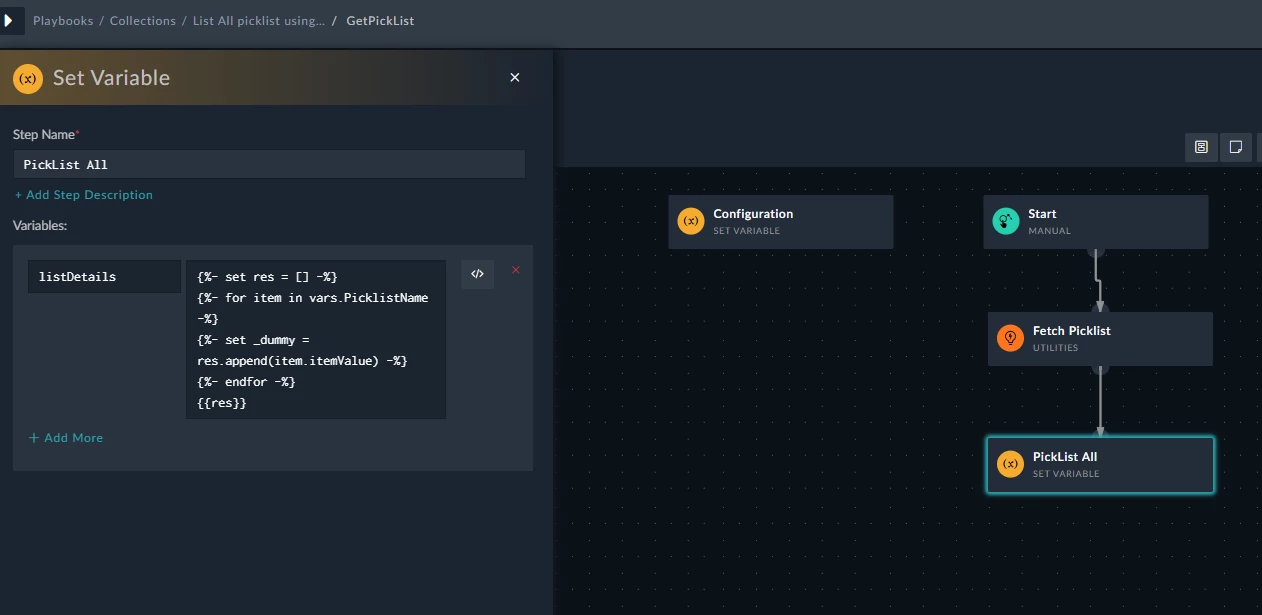Add a note with the sticky note icon
Viewport: 1262px width, 615px height.
click(1236, 147)
